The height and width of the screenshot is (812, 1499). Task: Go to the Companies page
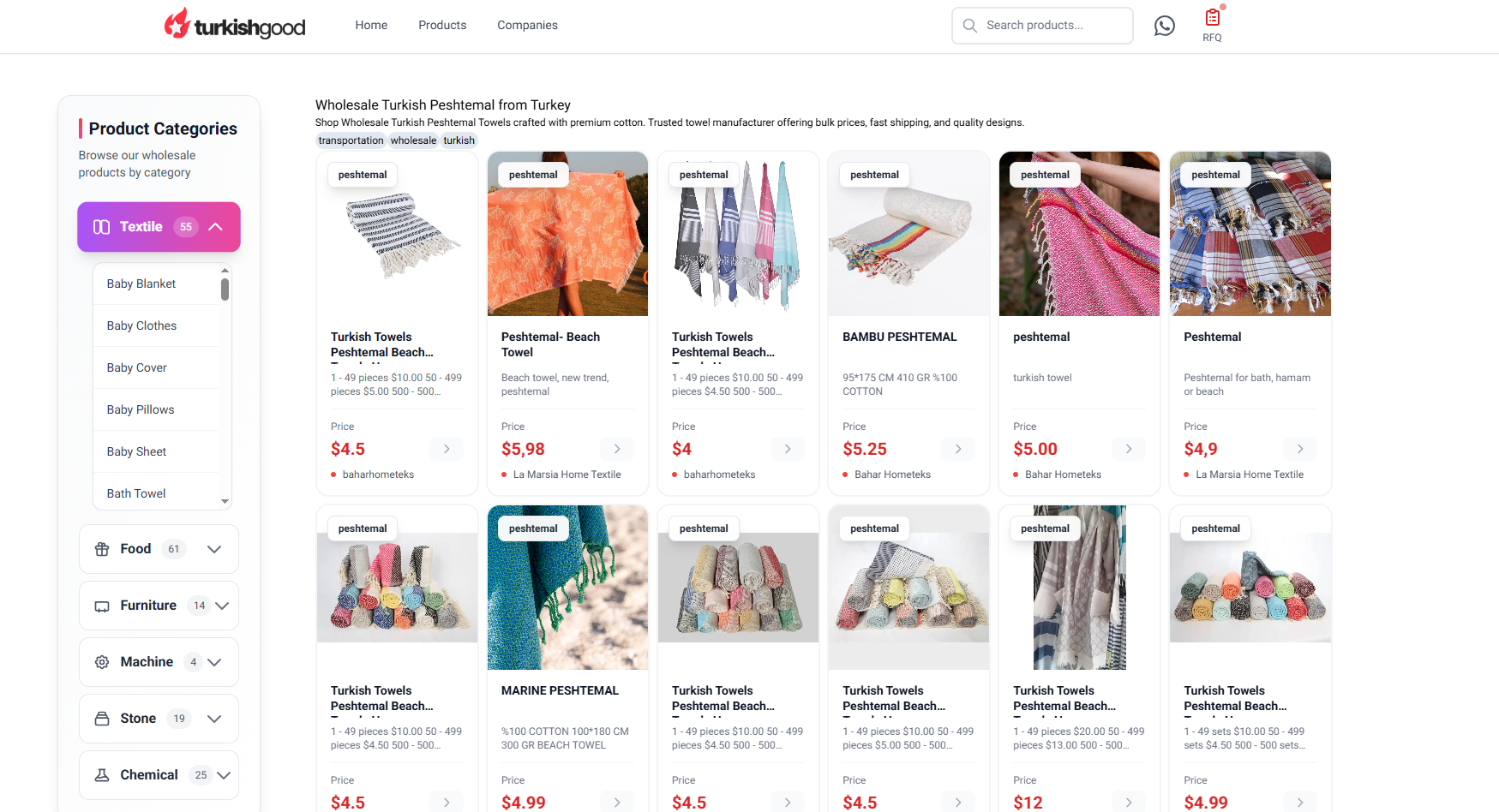pyautogui.click(x=527, y=25)
